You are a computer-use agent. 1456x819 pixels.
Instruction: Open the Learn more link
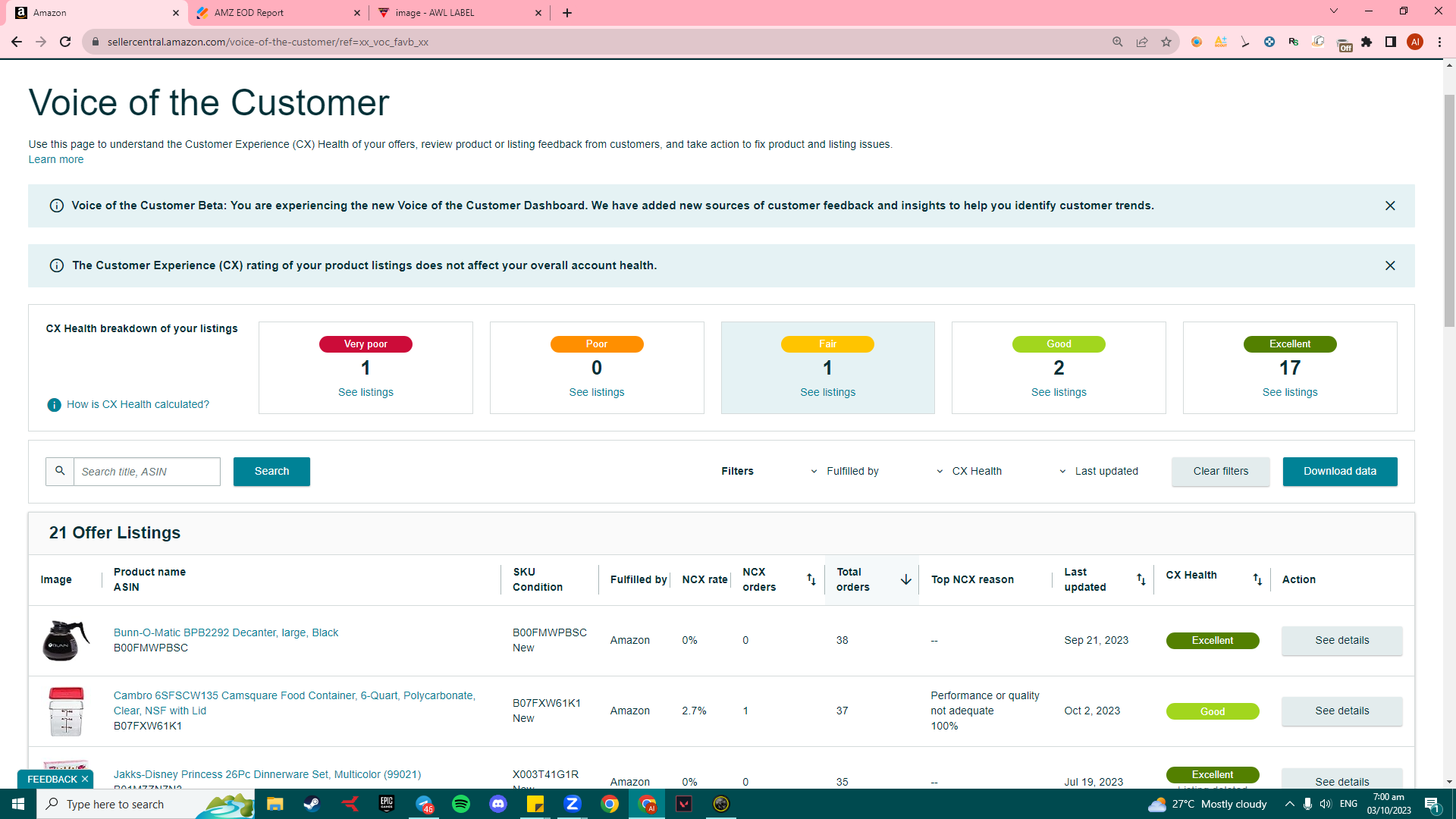(x=56, y=159)
